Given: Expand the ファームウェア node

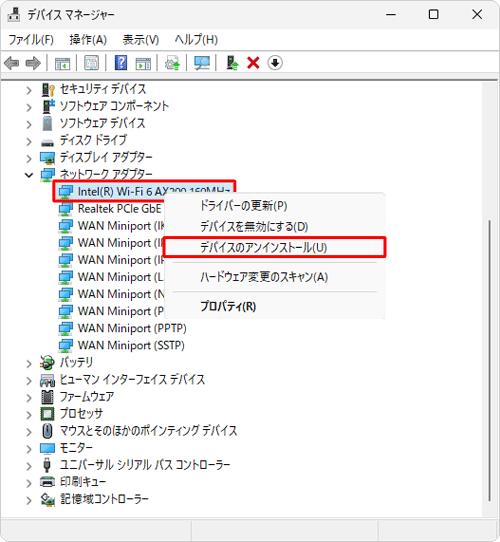Looking at the screenshot, I should (x=29, y=398).
